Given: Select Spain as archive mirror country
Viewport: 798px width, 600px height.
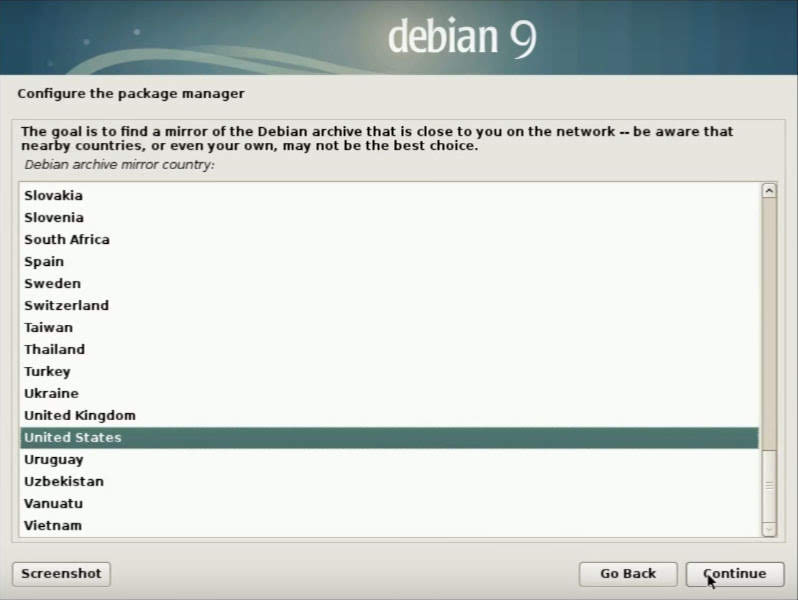Looking at the screenshot, I should (389, 262).
